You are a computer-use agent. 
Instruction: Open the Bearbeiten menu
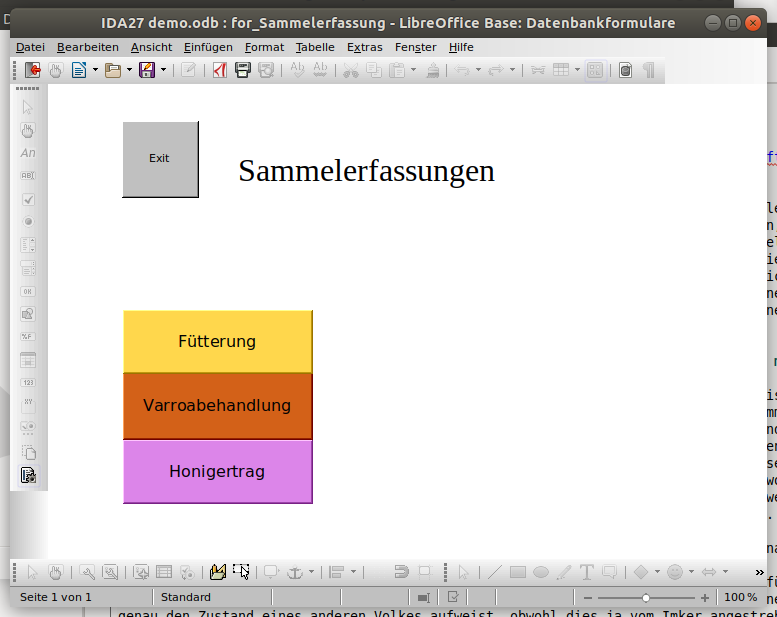pyautogui.click(x=88, y=47)
